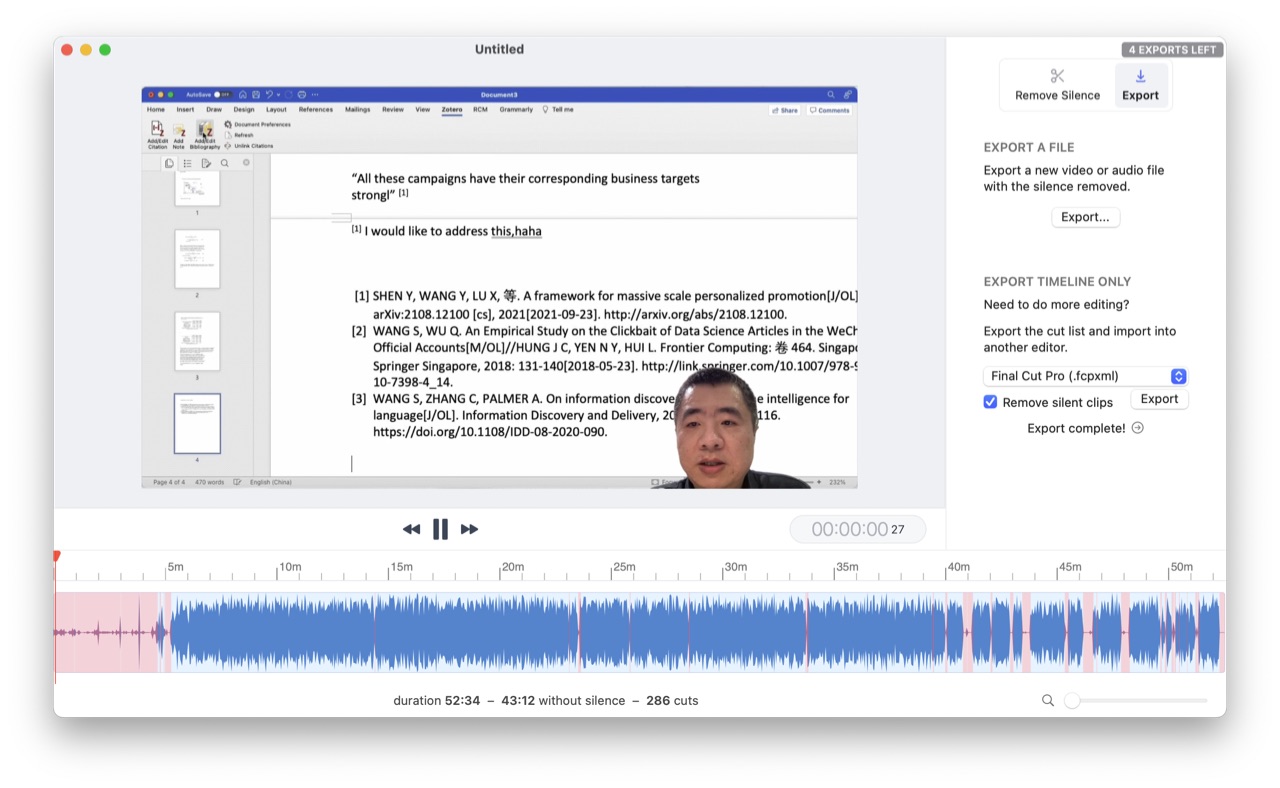
Task: Click the Export timeline button
Action: point(1159,399)
